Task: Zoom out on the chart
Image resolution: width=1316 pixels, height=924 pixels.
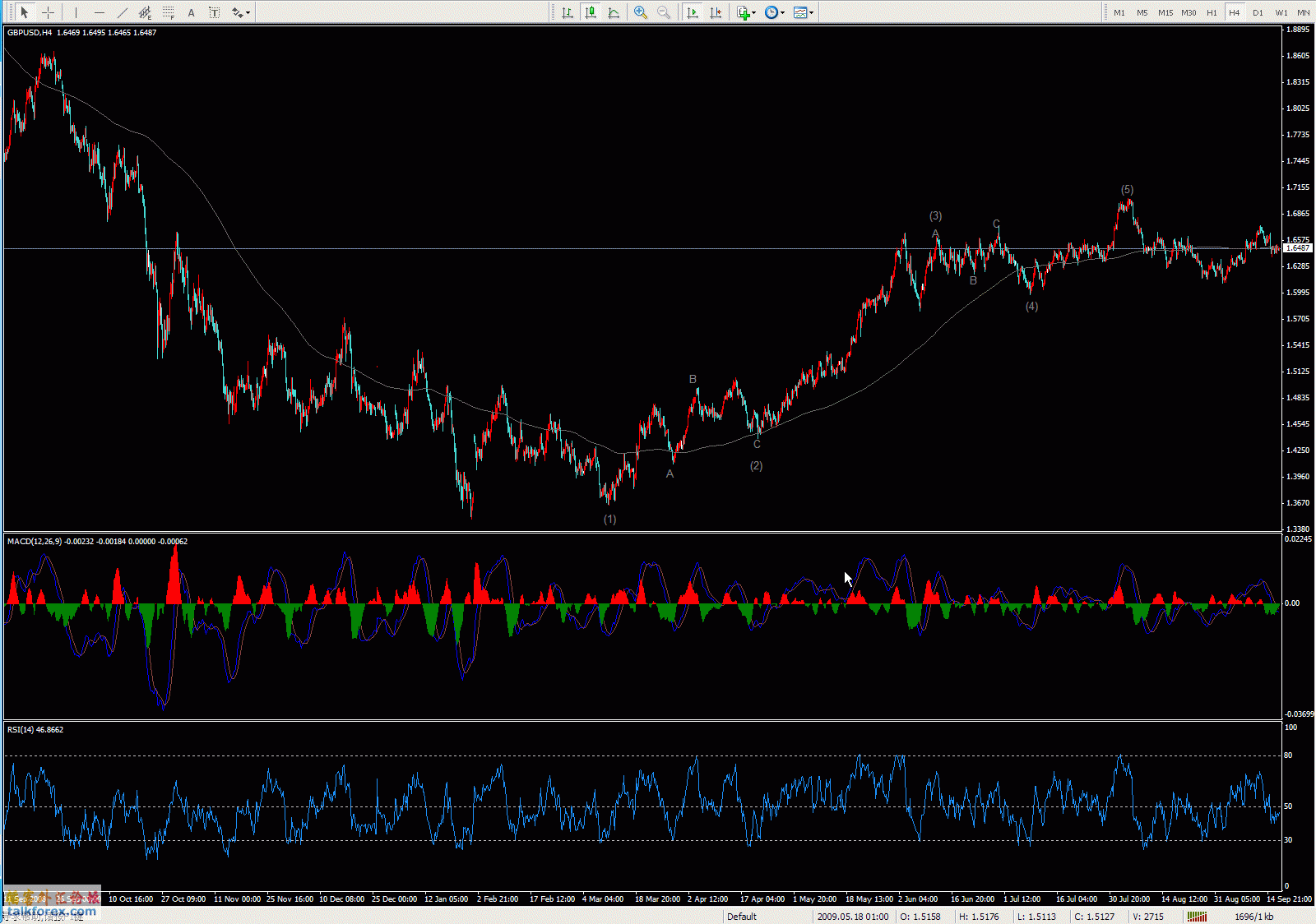Action: point(664,12)
